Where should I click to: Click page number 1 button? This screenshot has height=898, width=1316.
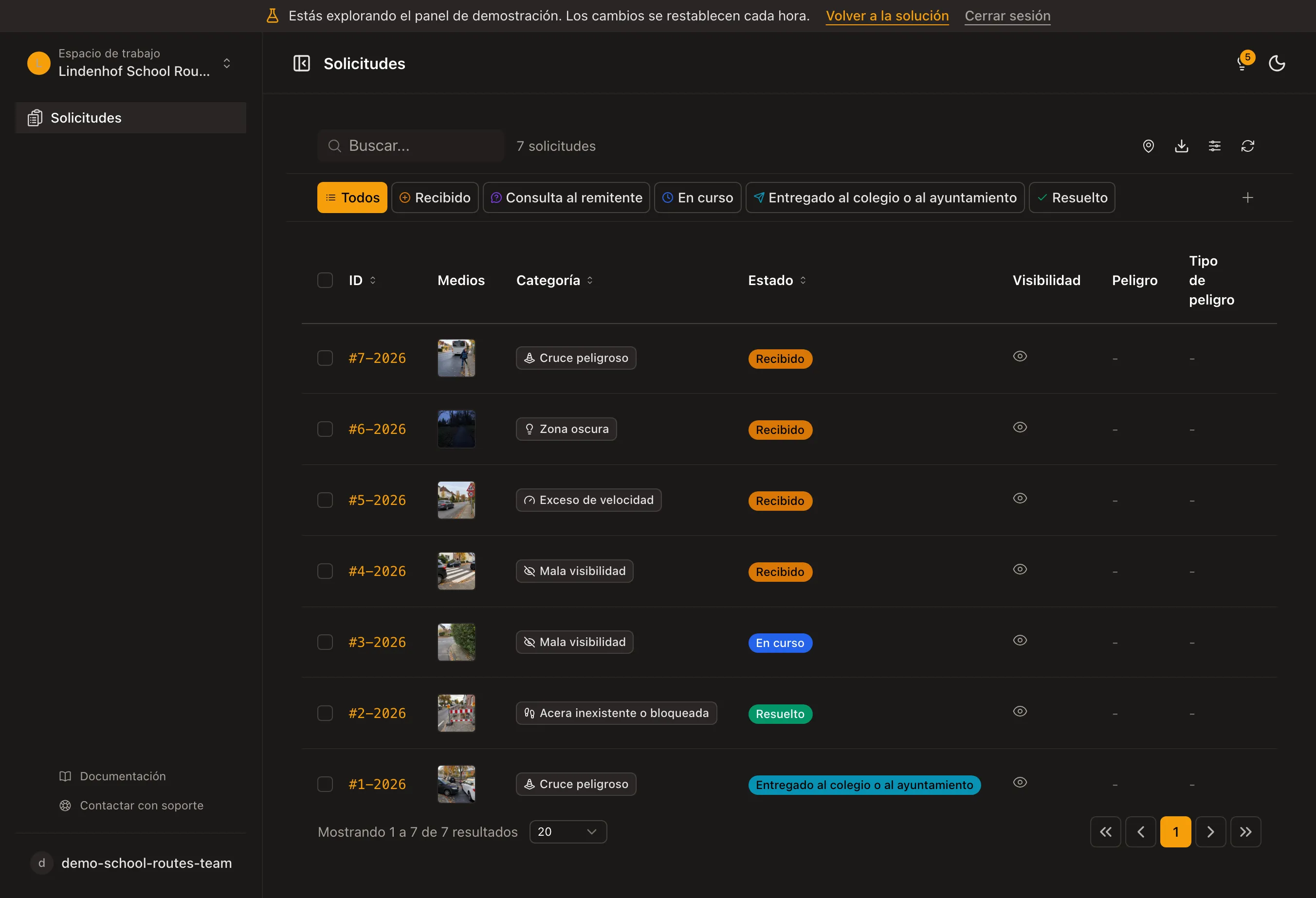(1175, 832)
